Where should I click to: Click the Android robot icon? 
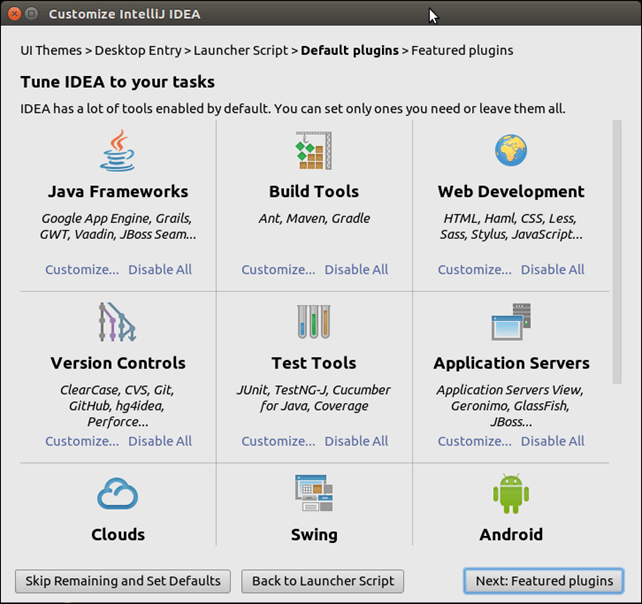(511, 493)
